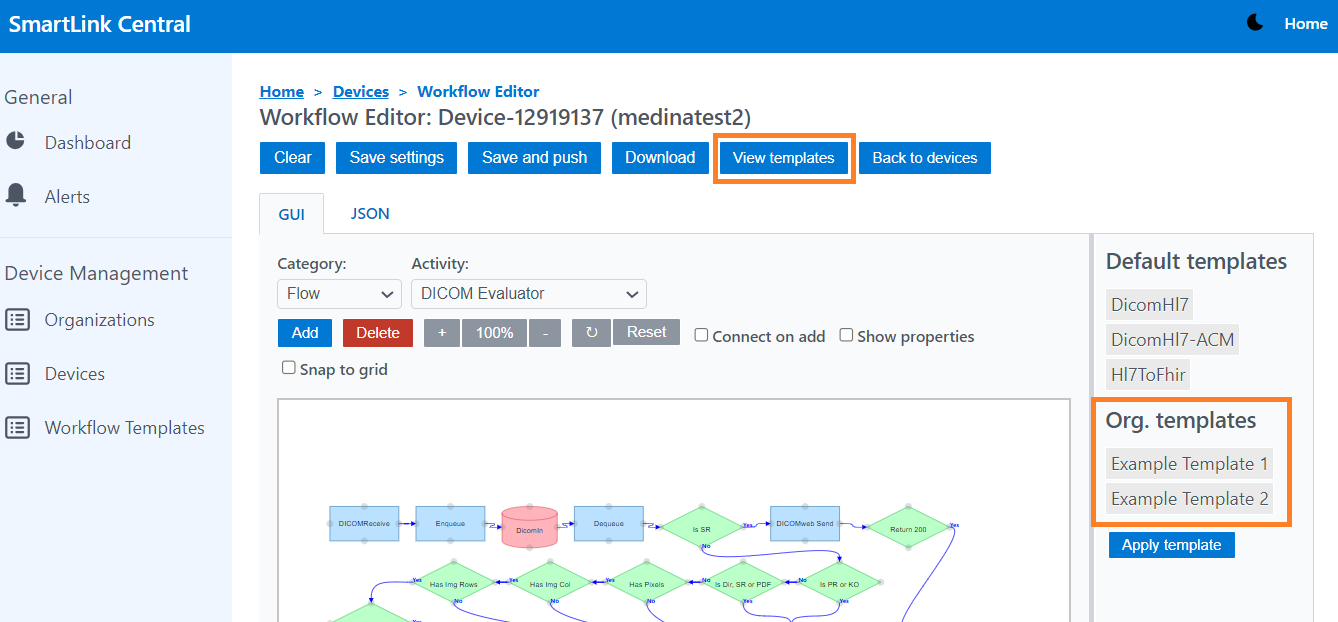Enable Snap to grid checkbox

click(289, 368)
